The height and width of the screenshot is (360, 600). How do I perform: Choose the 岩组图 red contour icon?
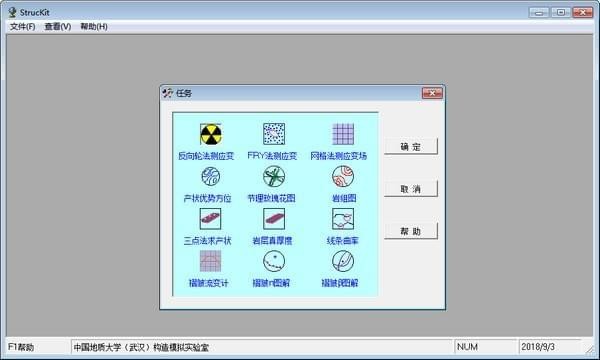pyautogui.click(x=343, y=176)
